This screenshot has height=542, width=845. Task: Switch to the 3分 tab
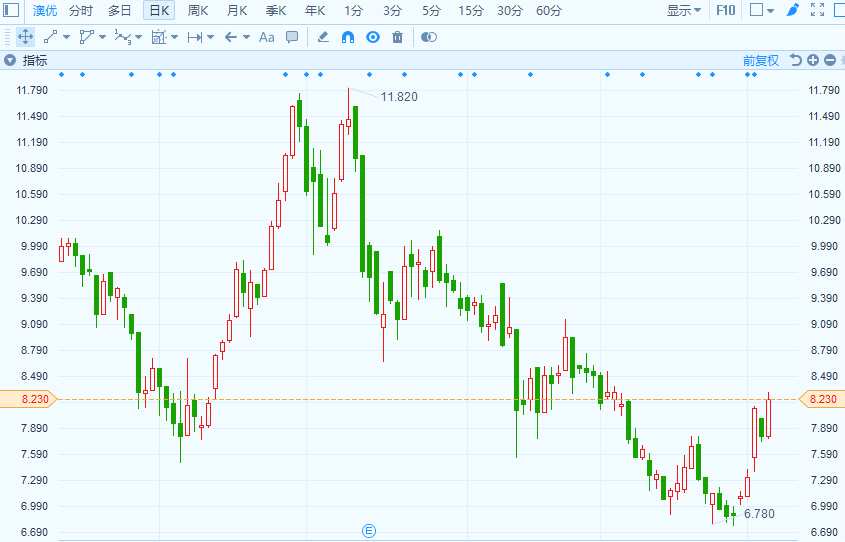coord(392,10)
